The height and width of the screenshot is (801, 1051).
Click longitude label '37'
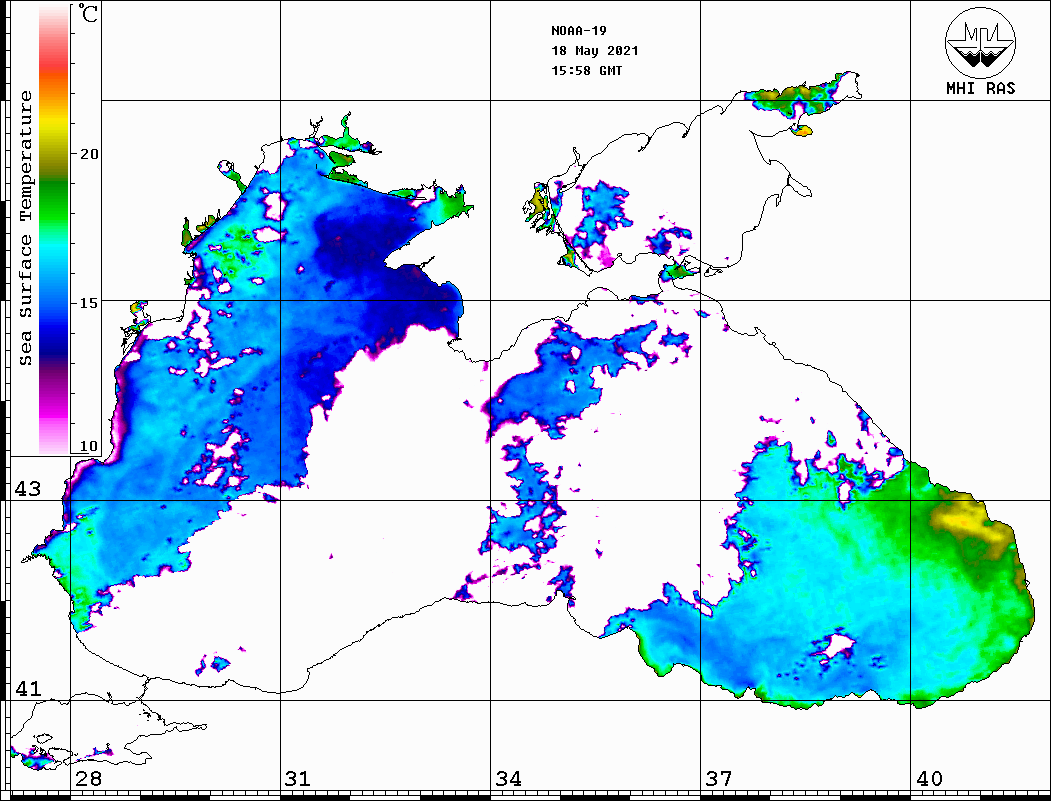click(x=719, y=779)
